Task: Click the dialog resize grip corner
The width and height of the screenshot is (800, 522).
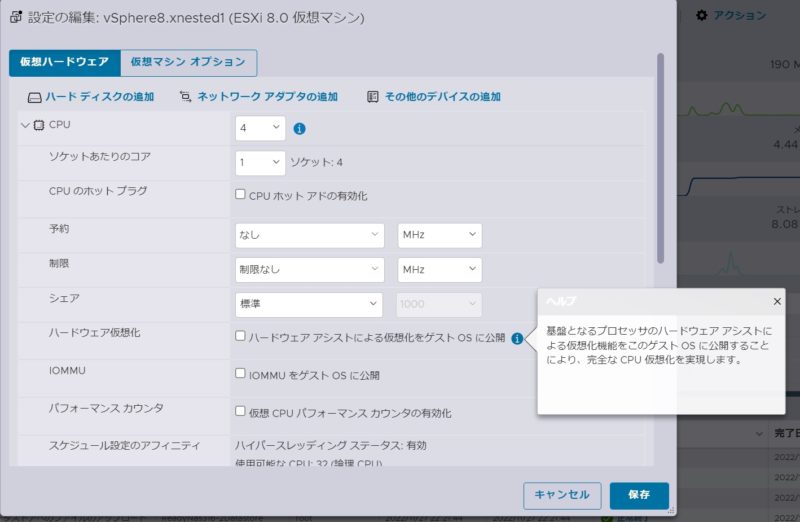Action: tap(671, 510)
